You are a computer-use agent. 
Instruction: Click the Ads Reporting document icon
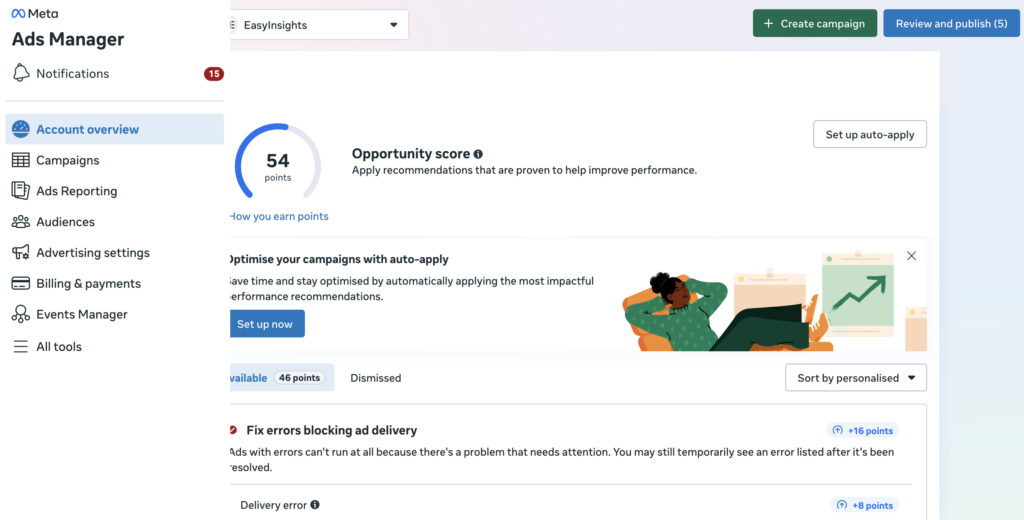(x=21, y=191)
